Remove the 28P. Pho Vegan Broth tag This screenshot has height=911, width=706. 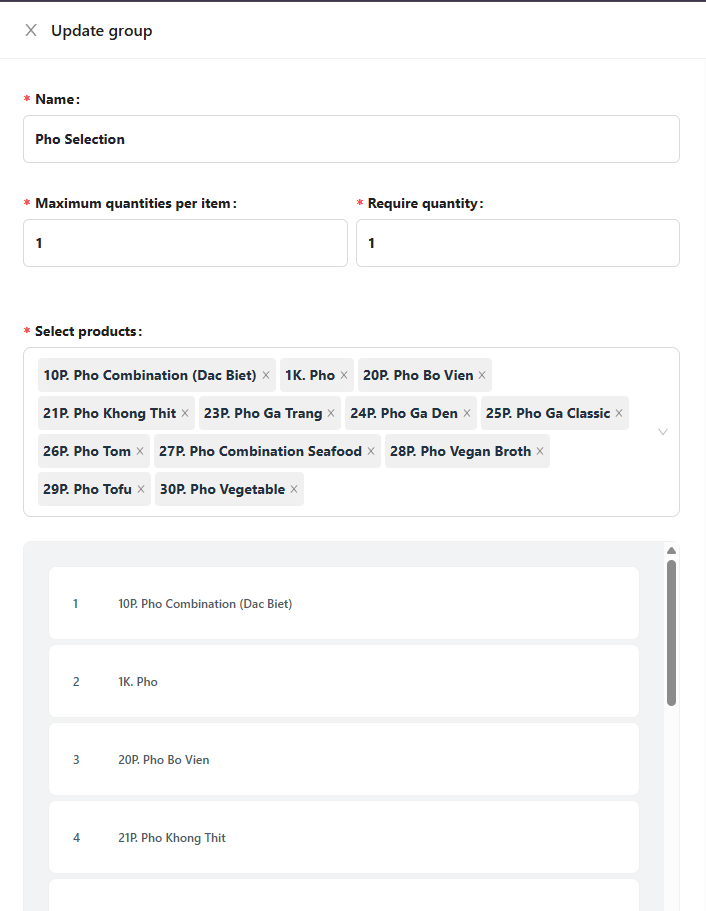[x=538, y=451]
